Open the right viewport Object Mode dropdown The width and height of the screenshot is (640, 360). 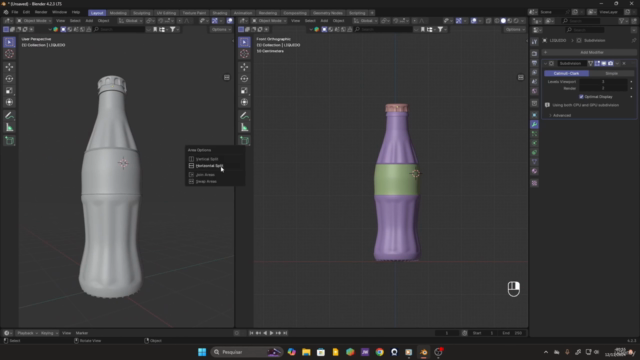coord(269,20)
